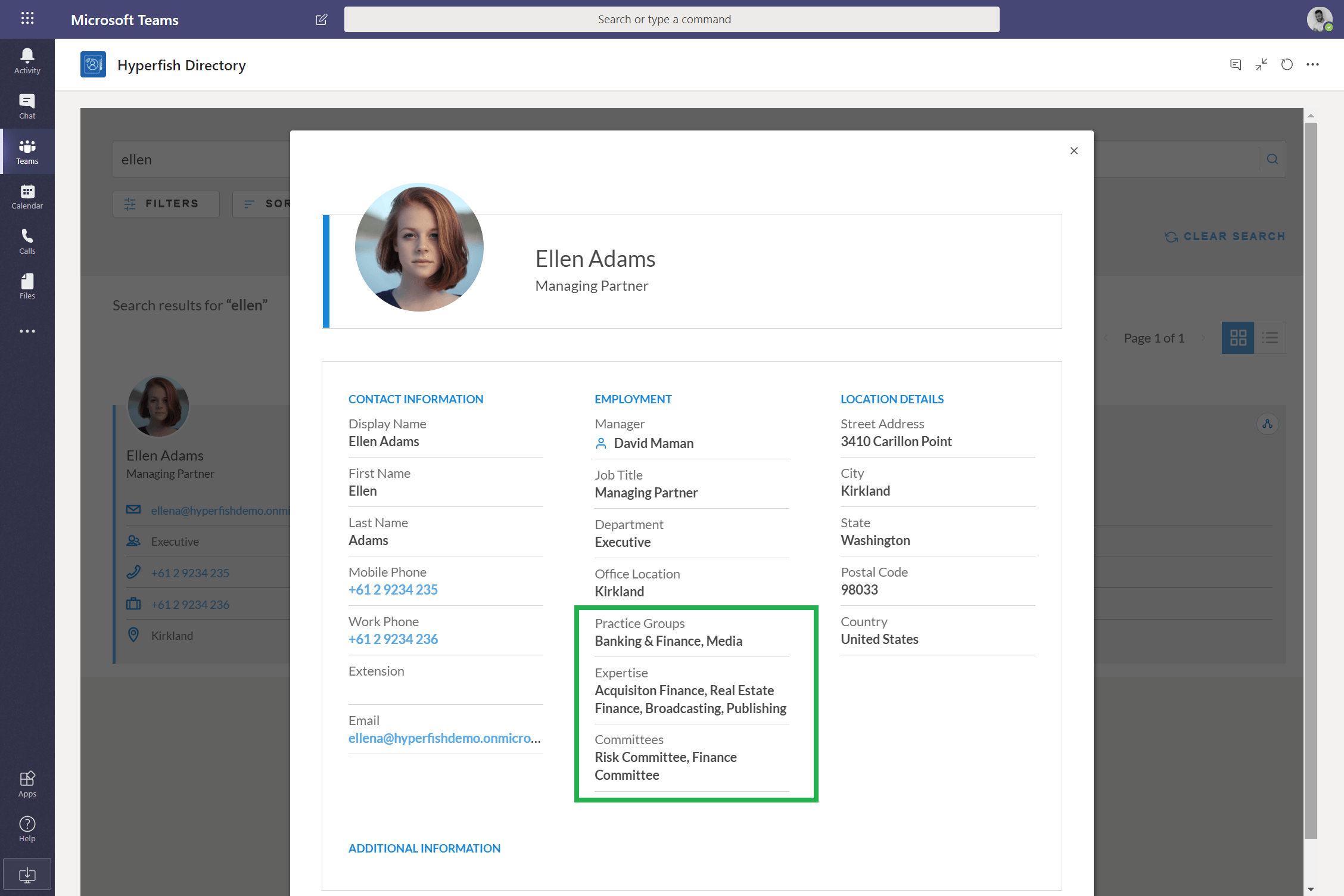Viewport: 1344px width, 896px height.
Task: Collapse the Hyperfish Directory tab view
Action: coord(1261,65)
